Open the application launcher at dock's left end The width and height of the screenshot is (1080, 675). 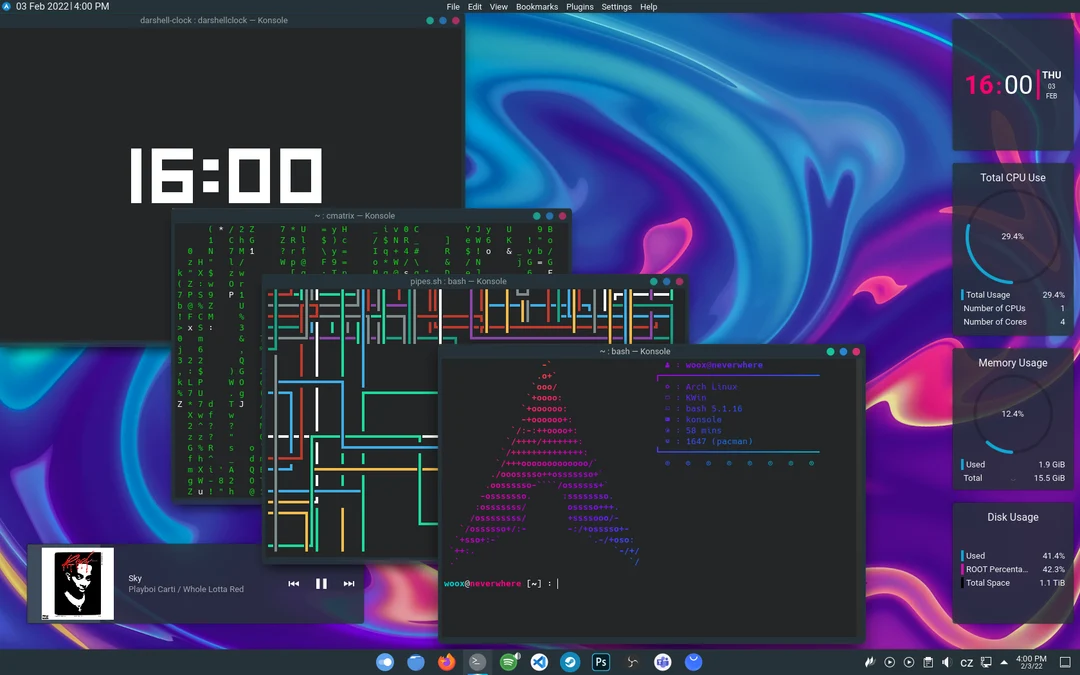coord(385,662)
